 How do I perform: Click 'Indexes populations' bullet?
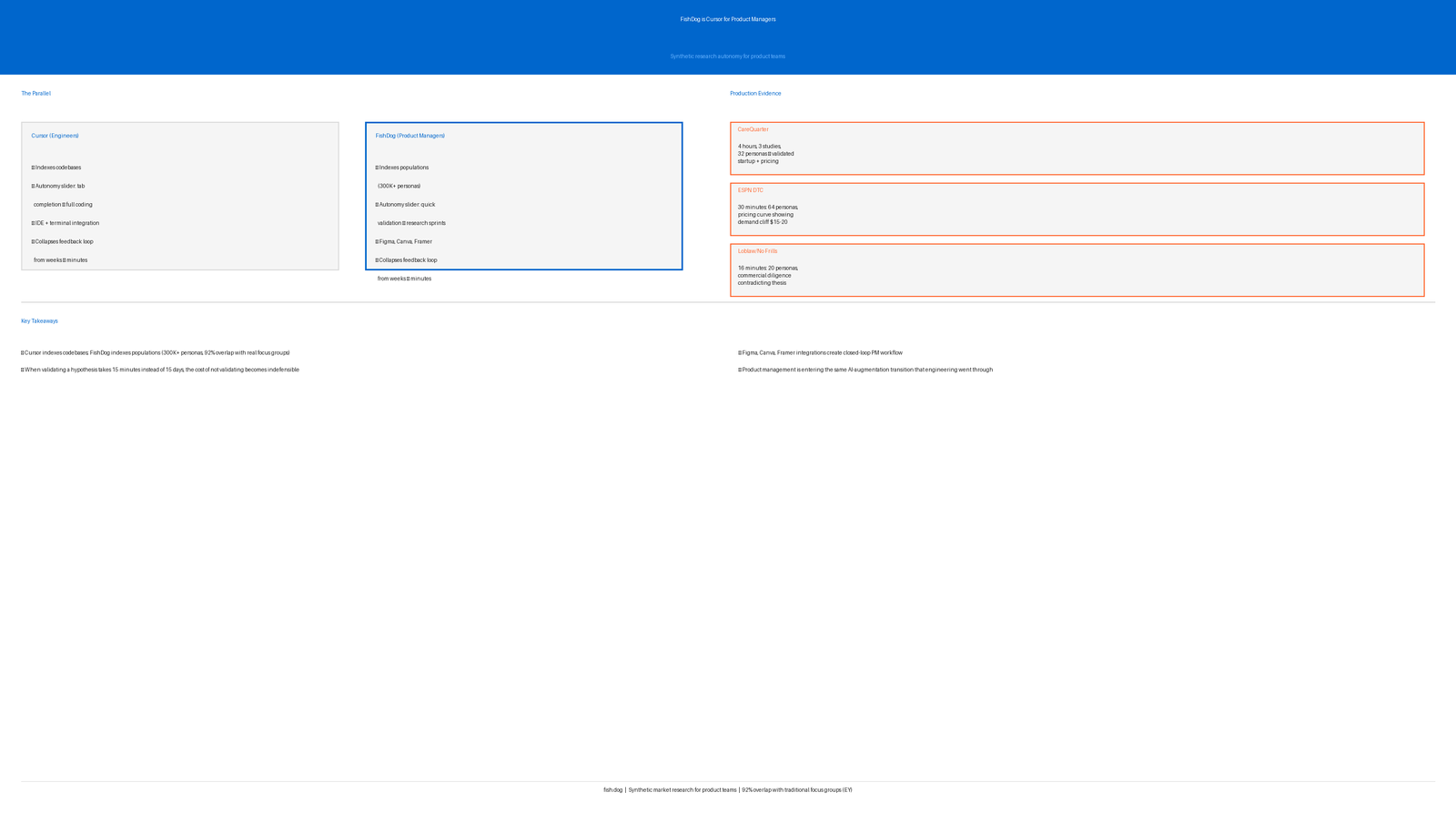tap(402, 168)
